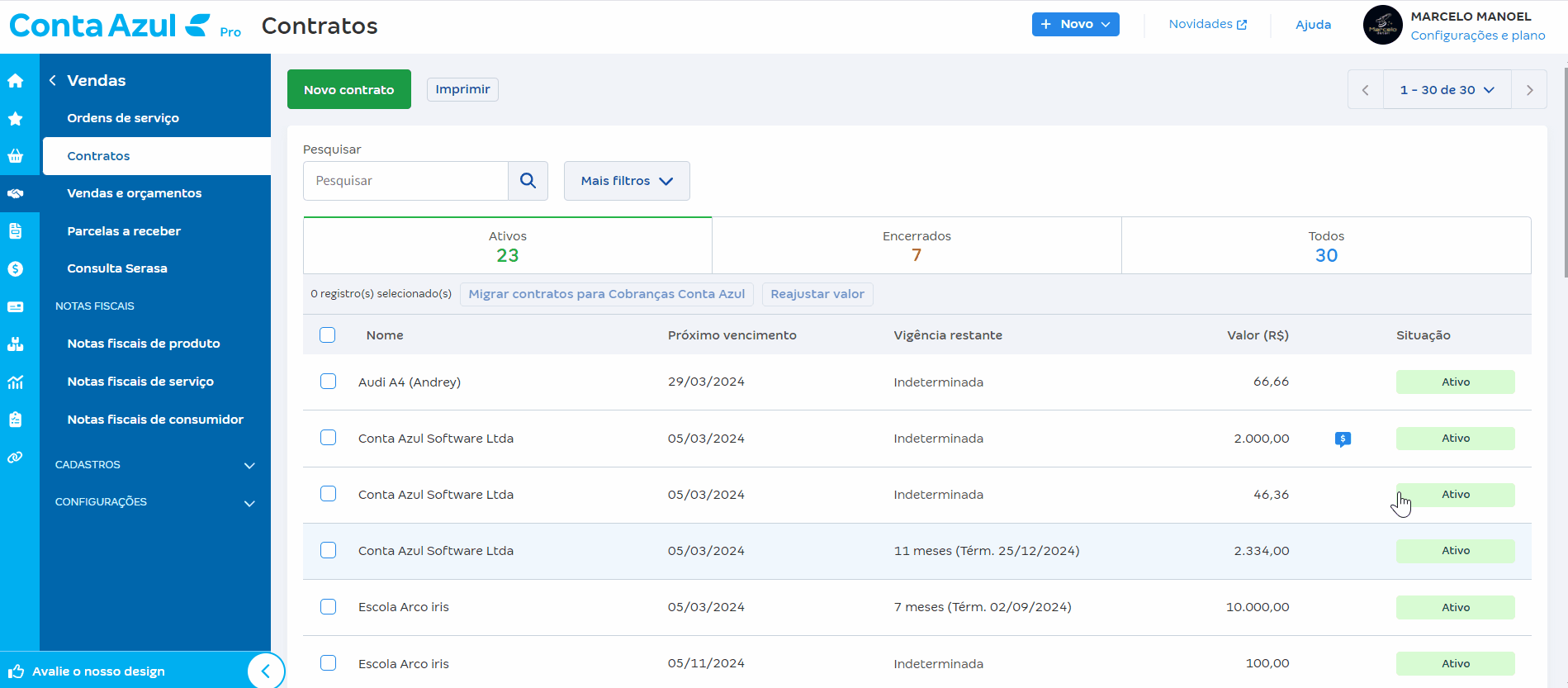Viewport: 1568px width, 688px height.
Task: Open the card sidebar icon
Action: point(15,306)
